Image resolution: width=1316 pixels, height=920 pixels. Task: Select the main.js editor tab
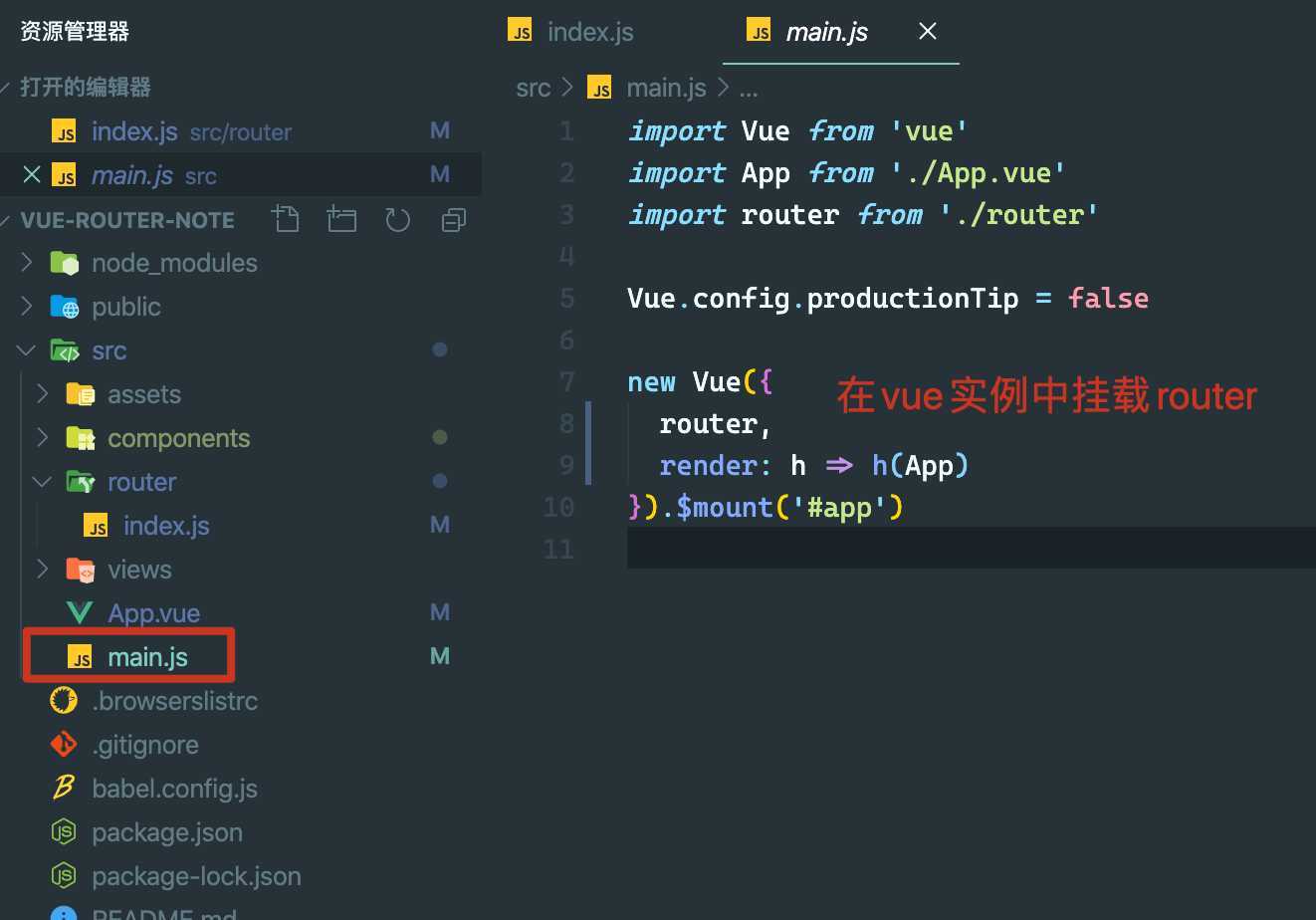pos(825,32)
